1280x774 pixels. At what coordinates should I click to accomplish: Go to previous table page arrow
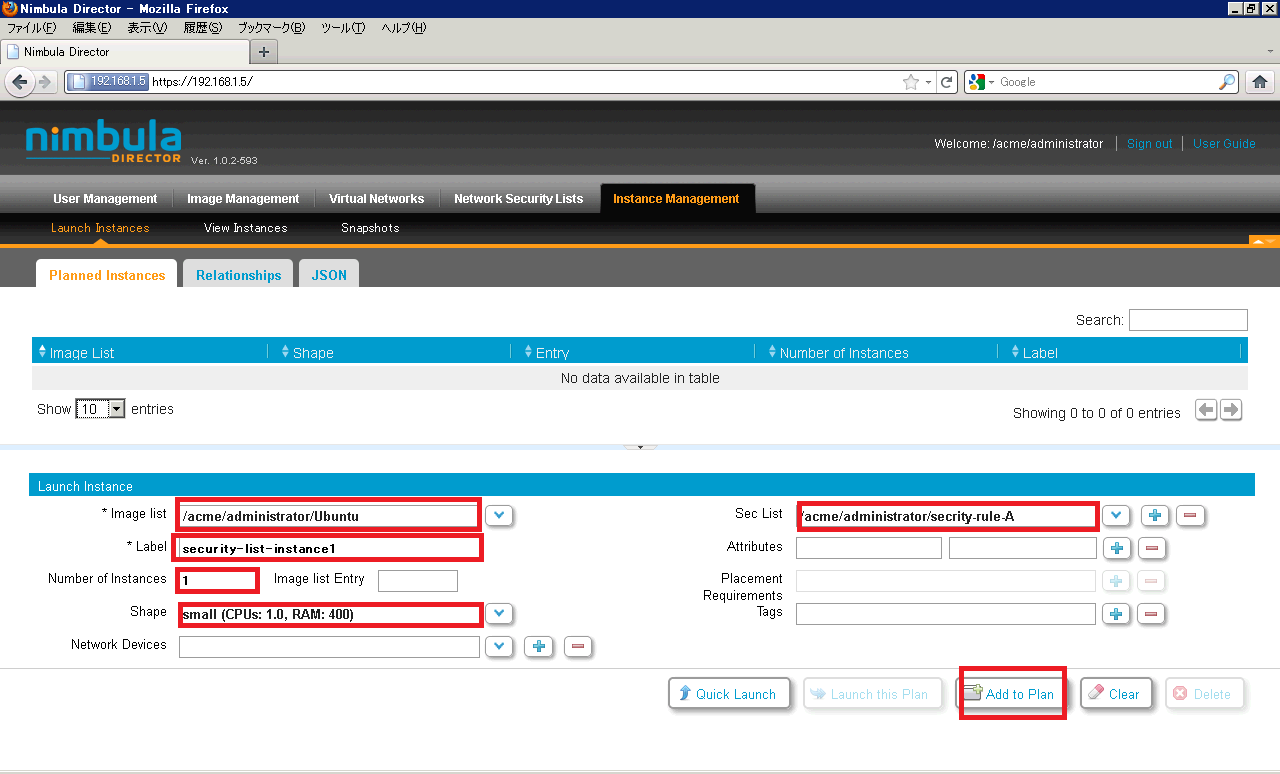[x=1206, y=410]
